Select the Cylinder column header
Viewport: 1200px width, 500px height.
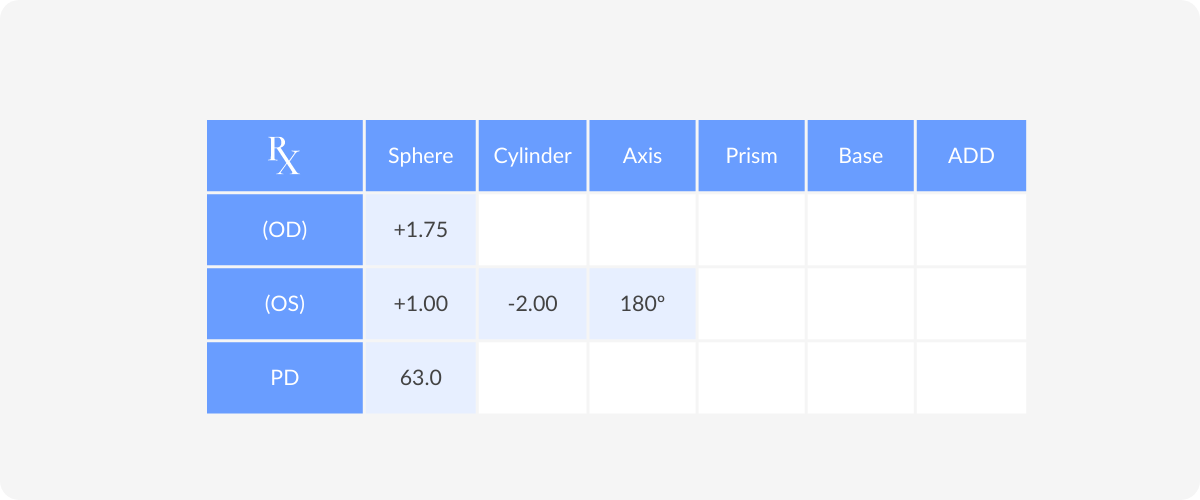(533, 156)
